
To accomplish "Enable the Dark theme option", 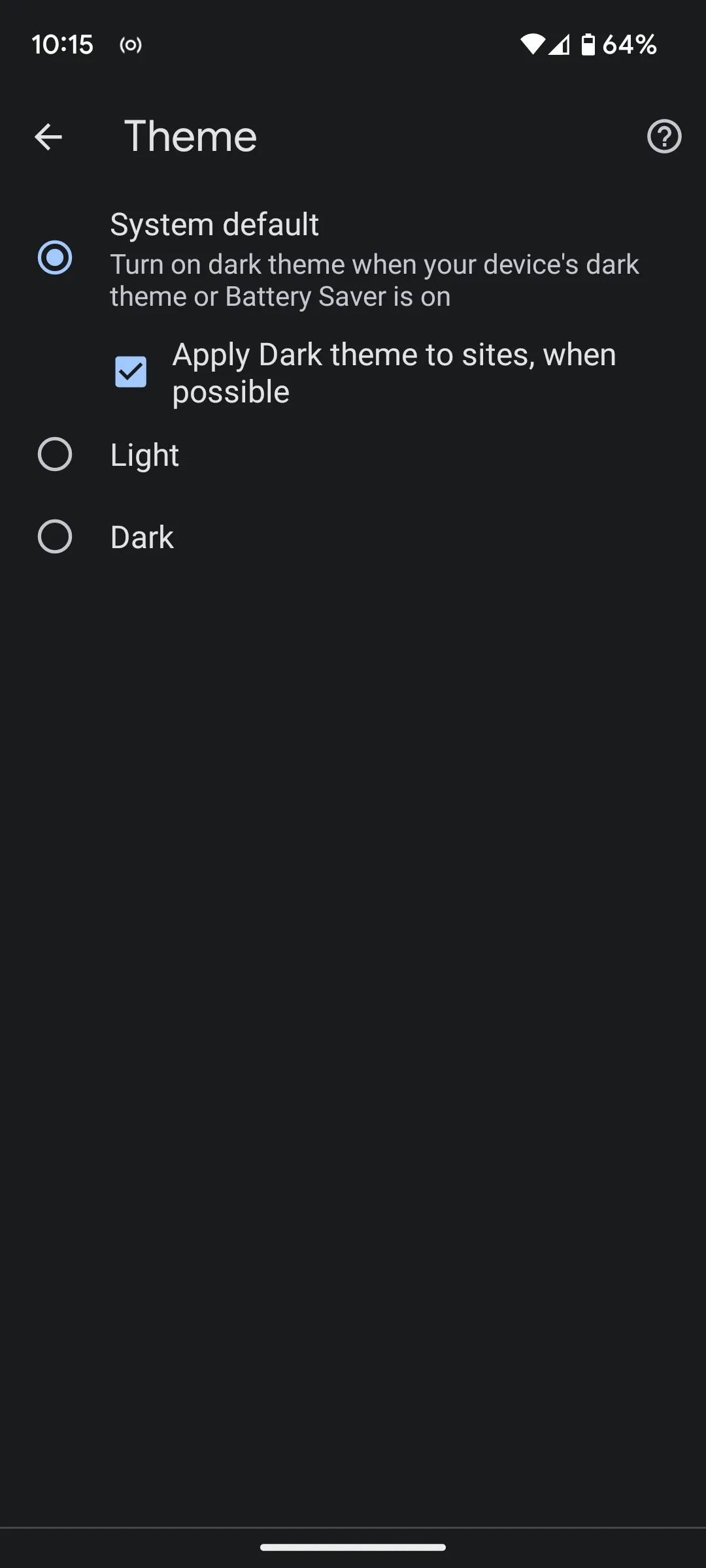I will click(x=56, y=536).
